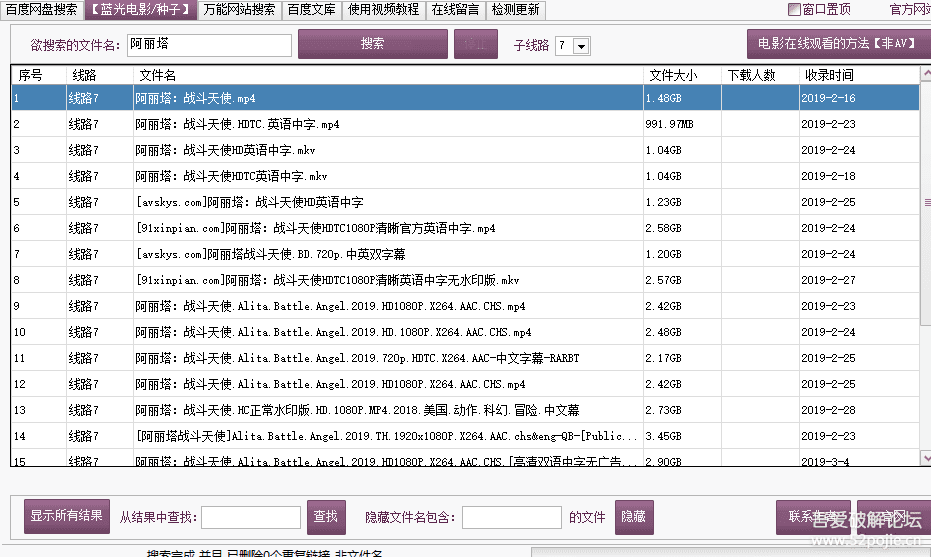Go to the 在线留言 tab
Viewport: 931px width, 557px height.
456,10
